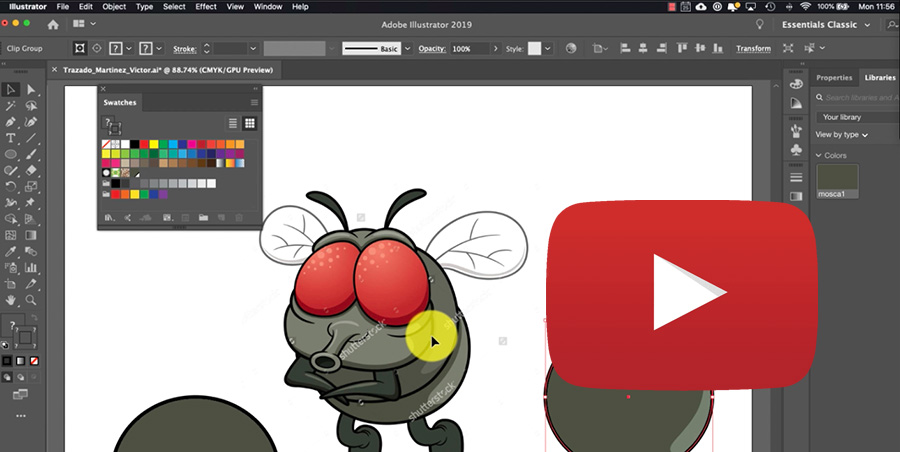The width and height of the screenshot is (900, 452).
Task: Switch to the Properties tab
Action: coord(834,78)
